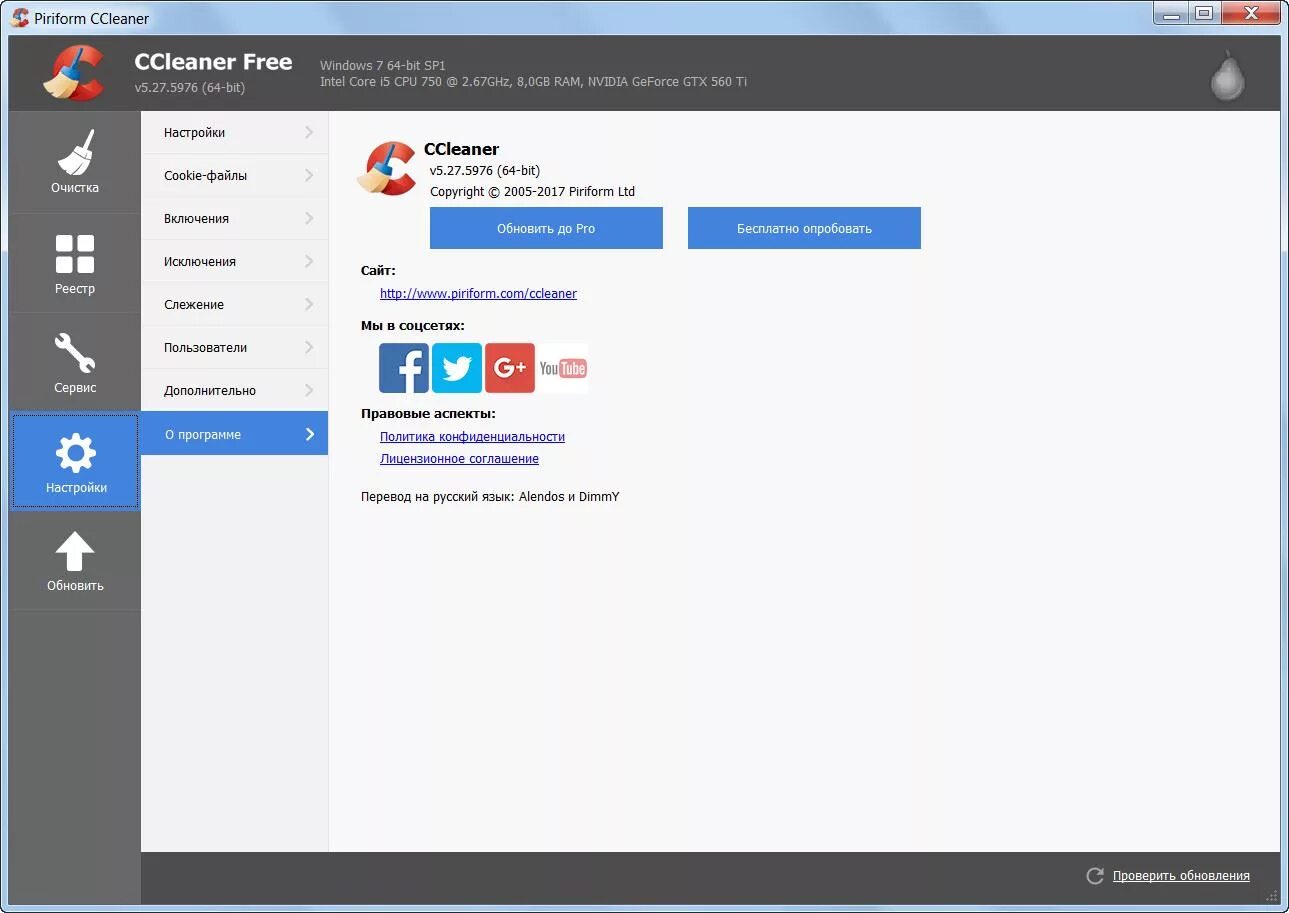Open the Дополнительно submenu item

tap(234, 390)
